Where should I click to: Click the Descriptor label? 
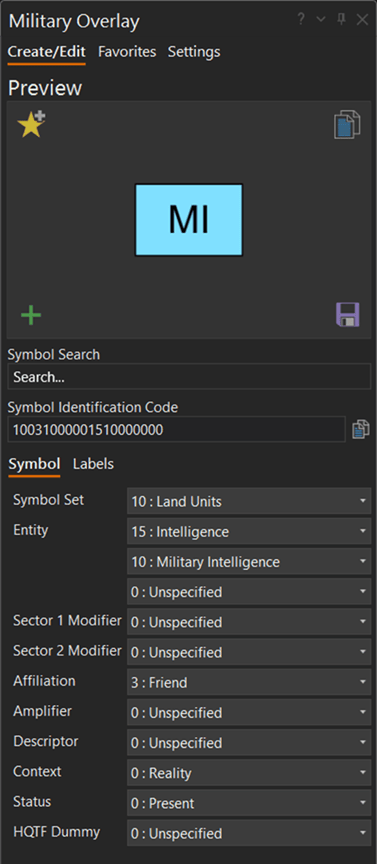46,741
